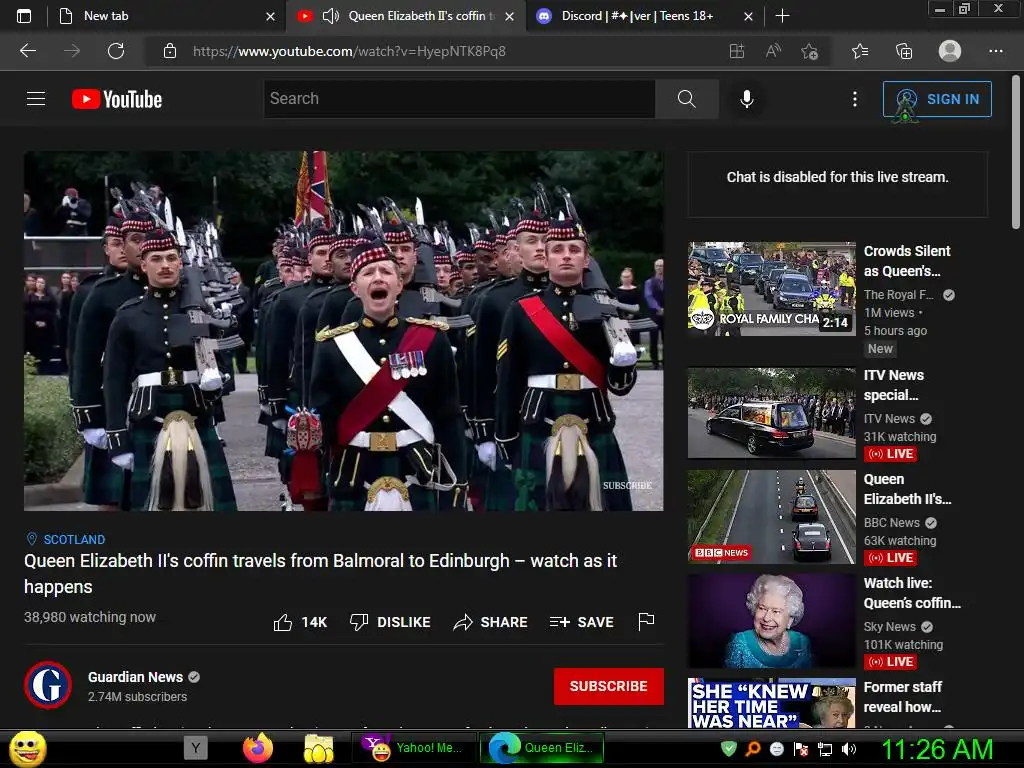This screenshot has width=1024, height=768.
Task: Click the '38,980 watching now' text
Action: click(90, 617)
